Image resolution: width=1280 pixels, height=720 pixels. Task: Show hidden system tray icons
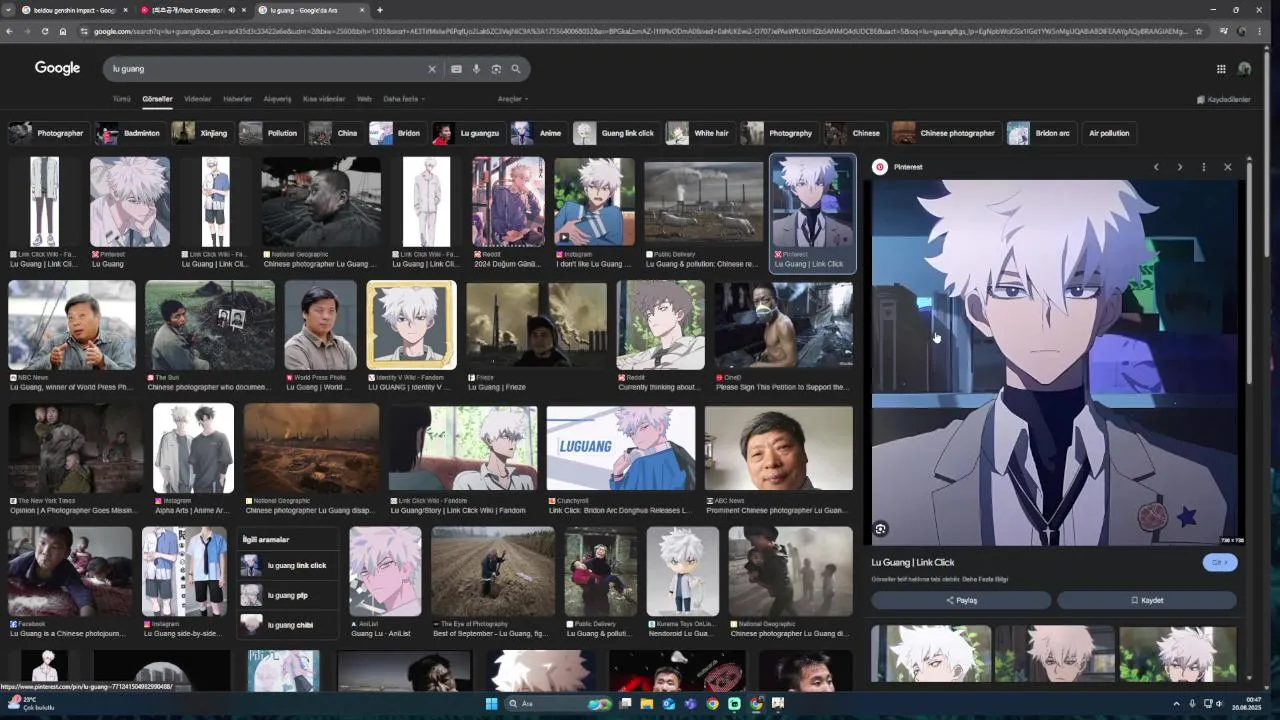coord(1176,704)
